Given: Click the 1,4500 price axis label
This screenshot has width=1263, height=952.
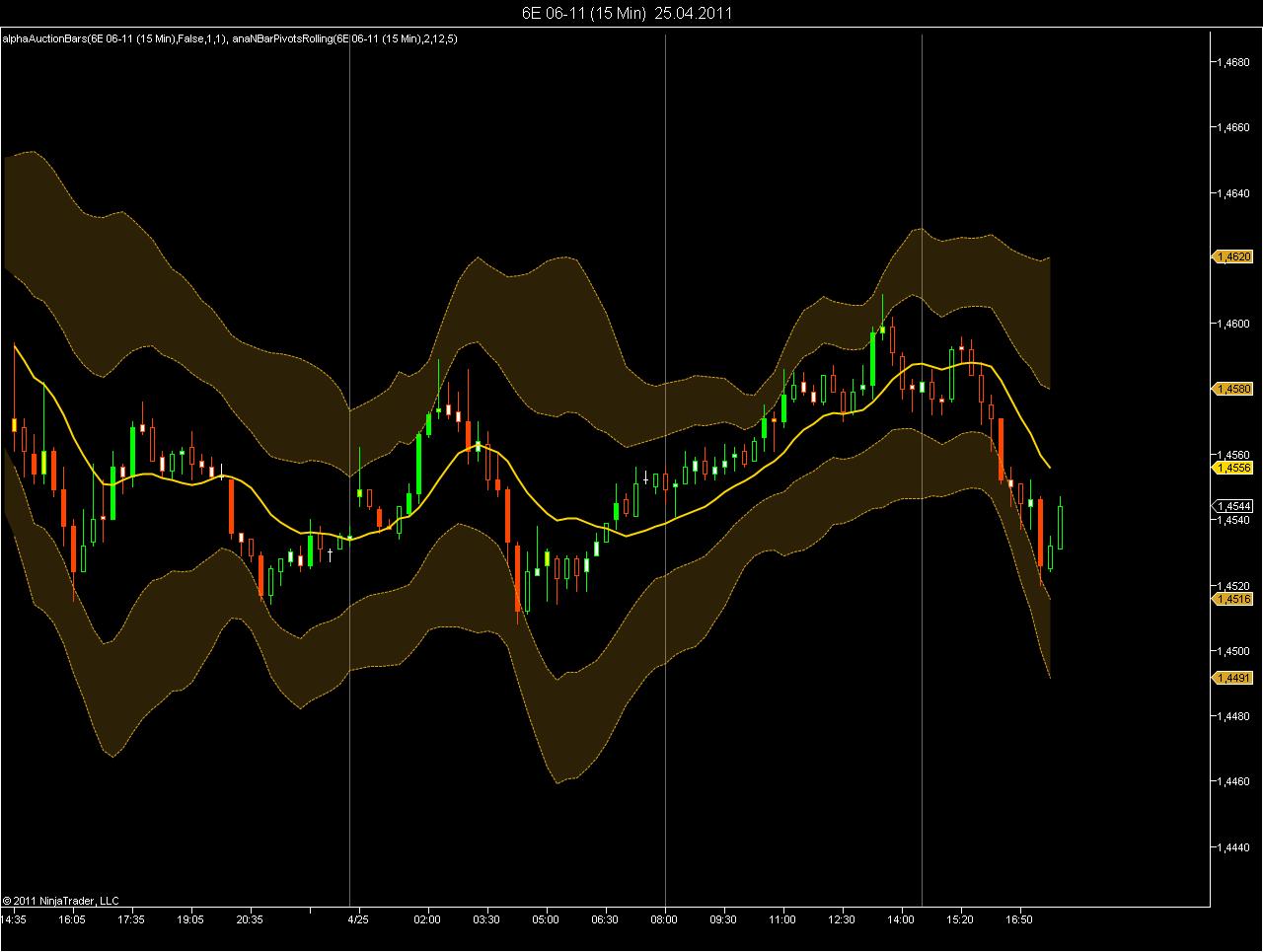Looking at the screenshot, I should tap(1234, 651).
